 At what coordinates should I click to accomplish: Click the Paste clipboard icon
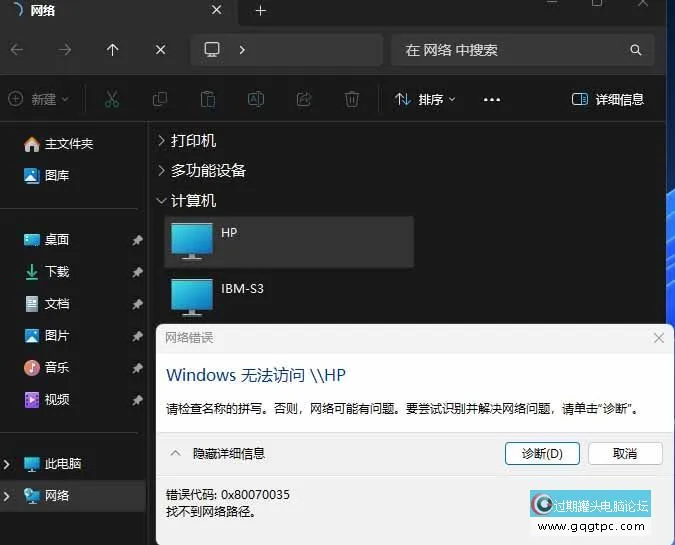(208, 99)
